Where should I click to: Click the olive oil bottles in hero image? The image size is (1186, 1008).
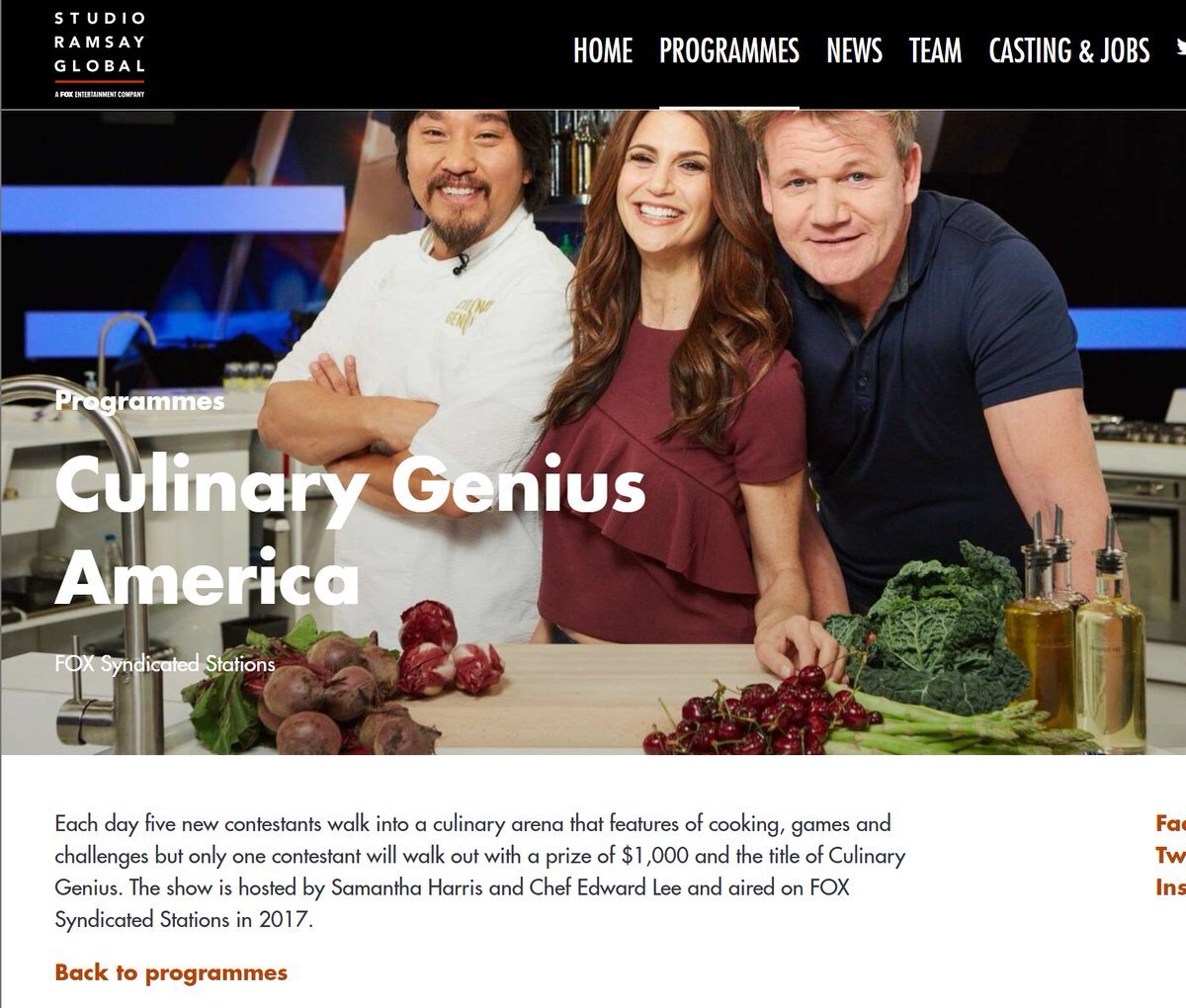(x=1077, y=621)
